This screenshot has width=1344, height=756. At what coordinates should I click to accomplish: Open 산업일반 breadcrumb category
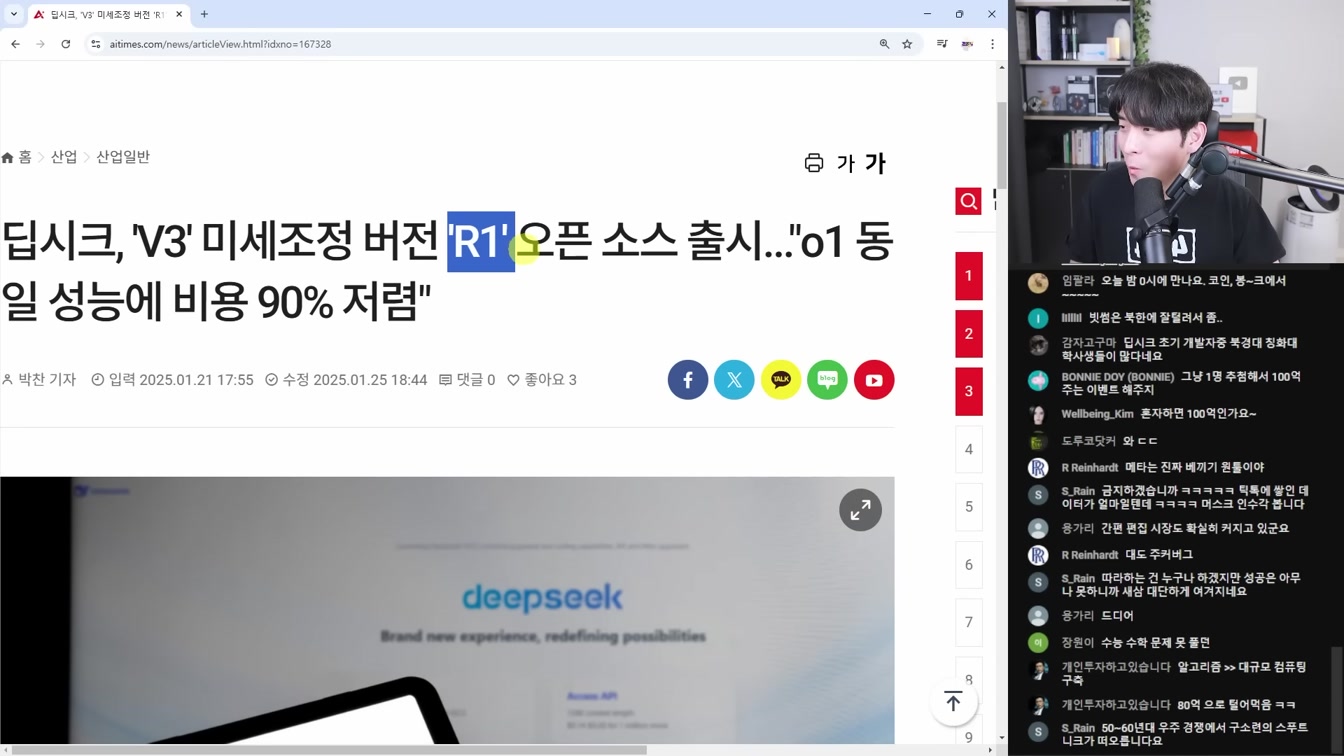pos(123,157)
